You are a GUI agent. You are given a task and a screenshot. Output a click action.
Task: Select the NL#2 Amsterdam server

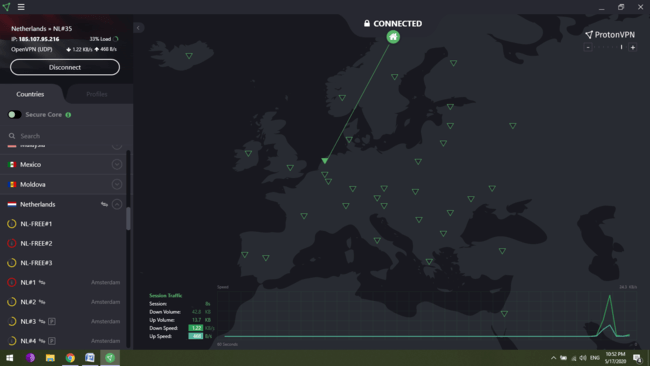pos(63,302)
